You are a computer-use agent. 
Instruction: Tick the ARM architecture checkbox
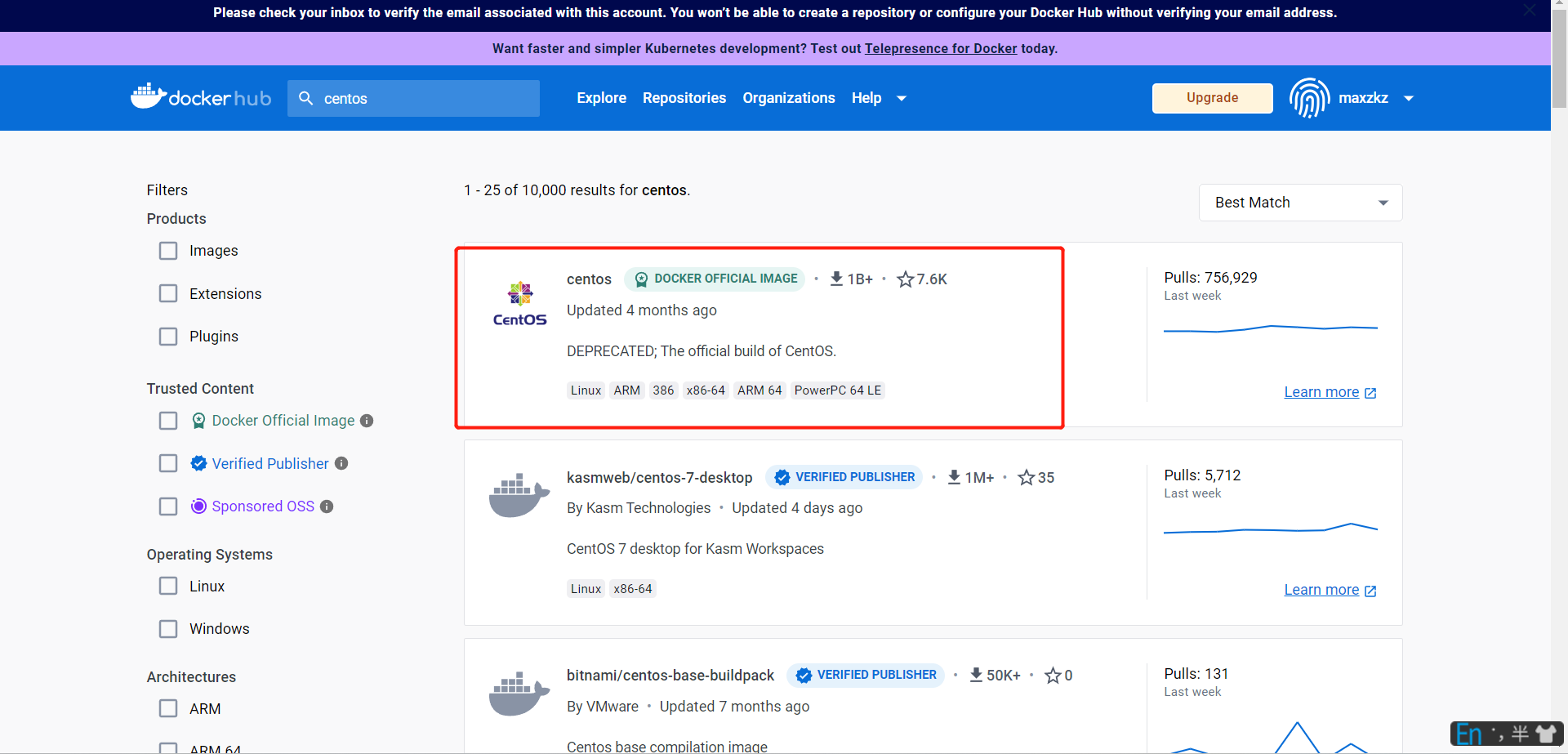pyautogui.click(x=168, y=708)
